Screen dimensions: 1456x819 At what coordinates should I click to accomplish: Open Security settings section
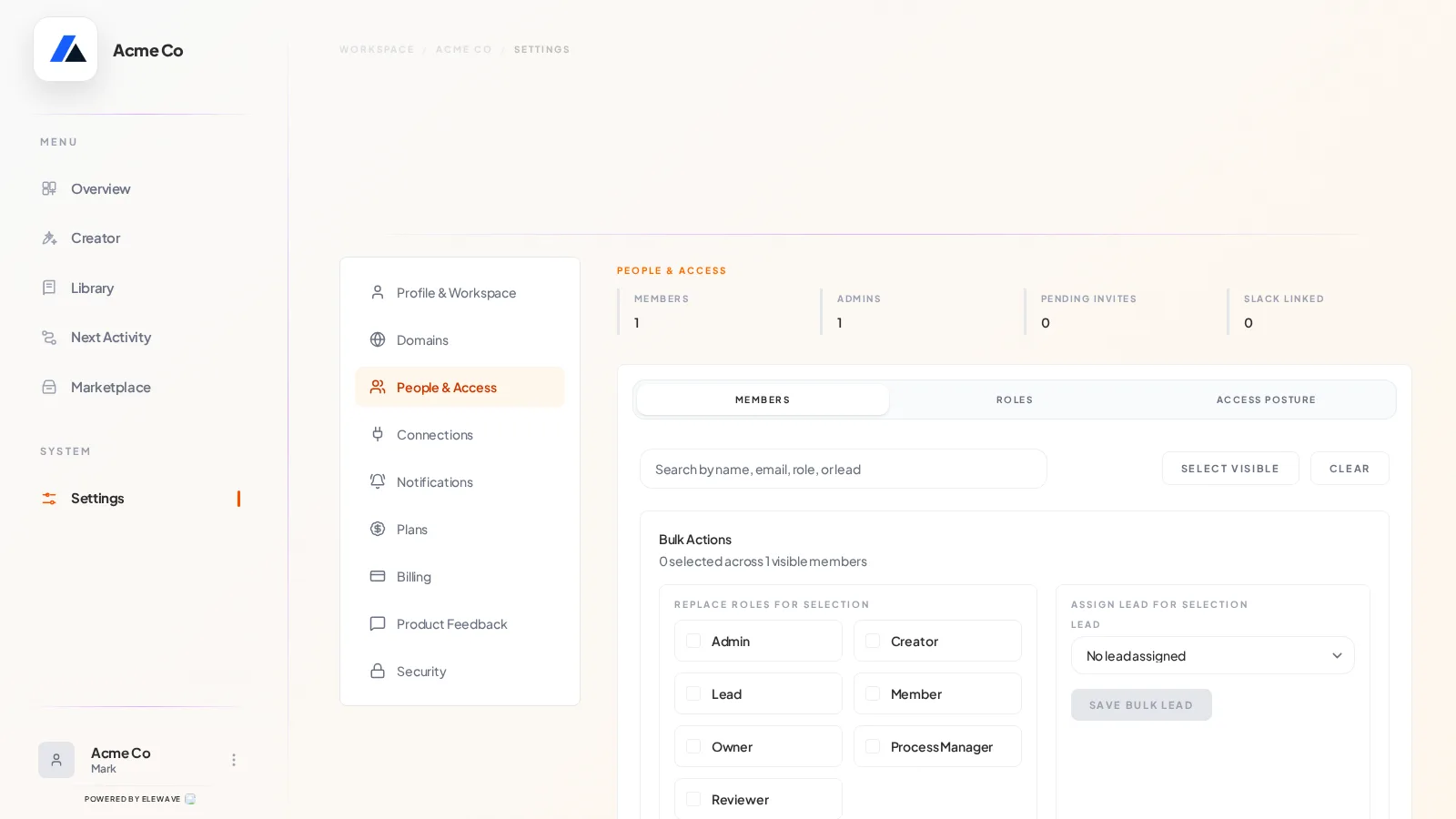click(x=460, y=671)
